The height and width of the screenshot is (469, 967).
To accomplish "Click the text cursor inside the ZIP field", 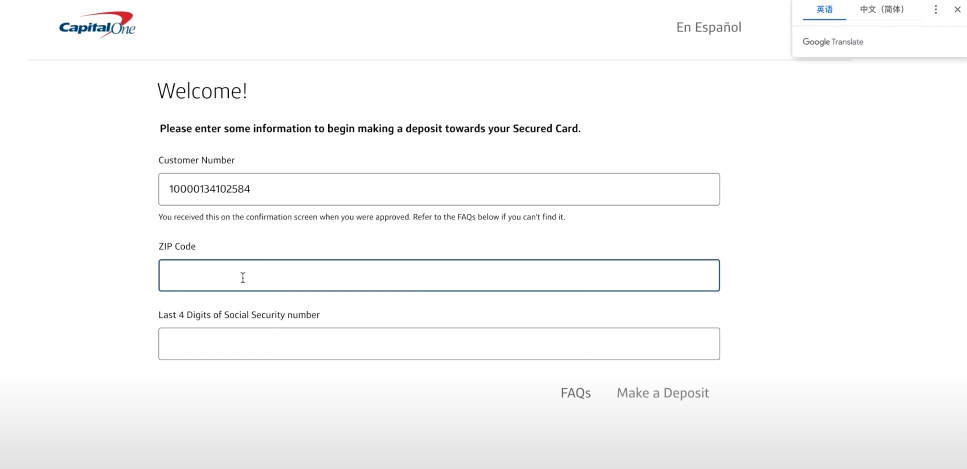I will point(243,278).
